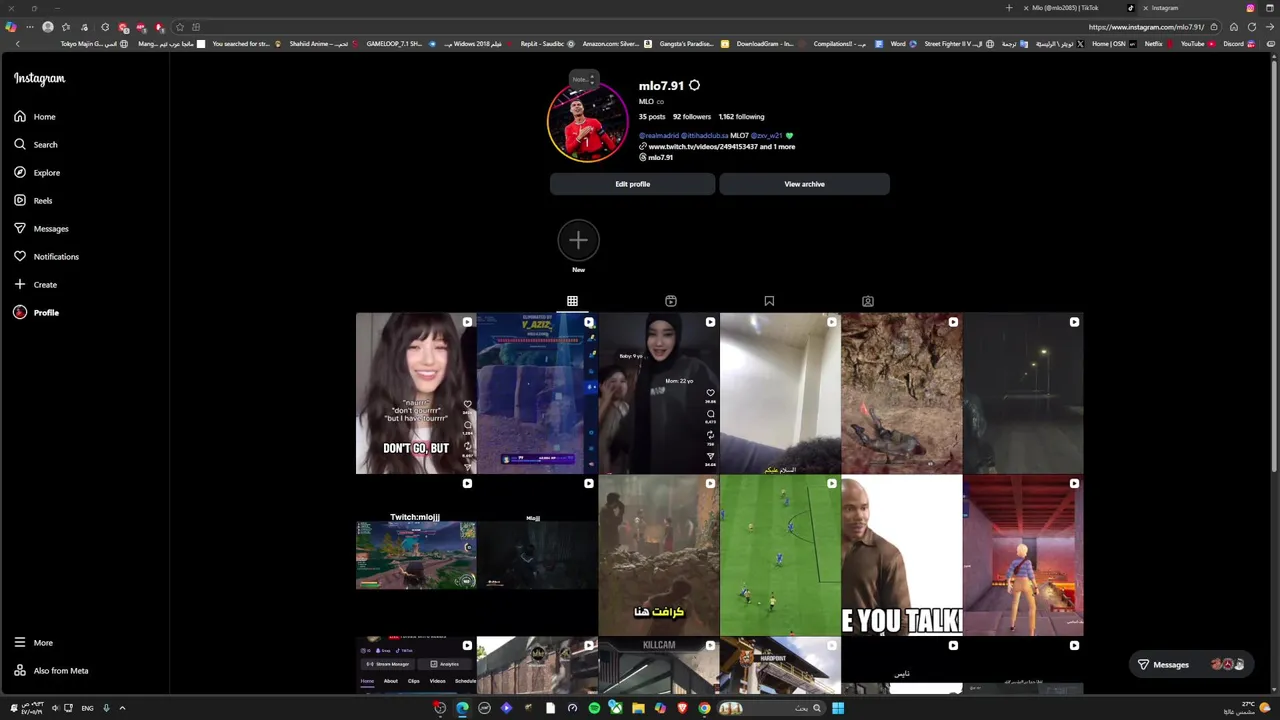This screenshot has height=720, width=1280.
Task: Click Create plus in sidebar
Action: coord(36,284)
